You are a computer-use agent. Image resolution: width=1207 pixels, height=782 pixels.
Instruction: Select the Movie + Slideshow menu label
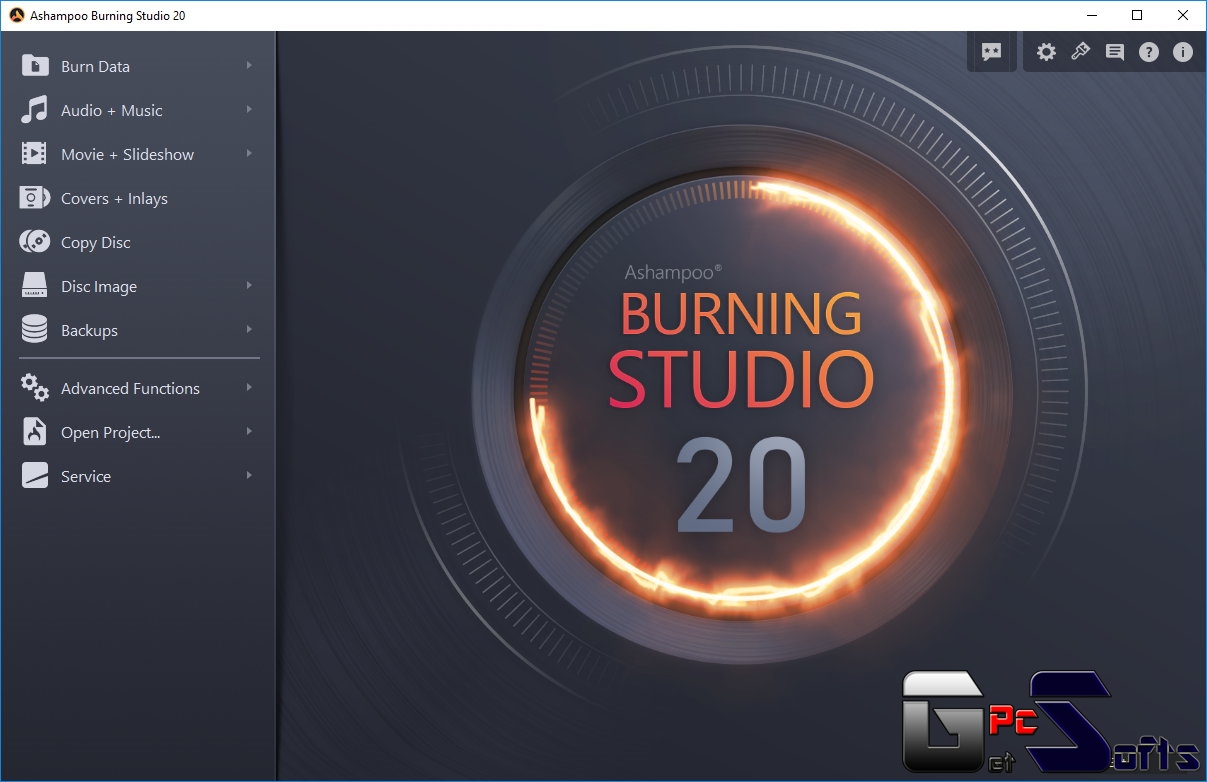click(x=127, y=155)
